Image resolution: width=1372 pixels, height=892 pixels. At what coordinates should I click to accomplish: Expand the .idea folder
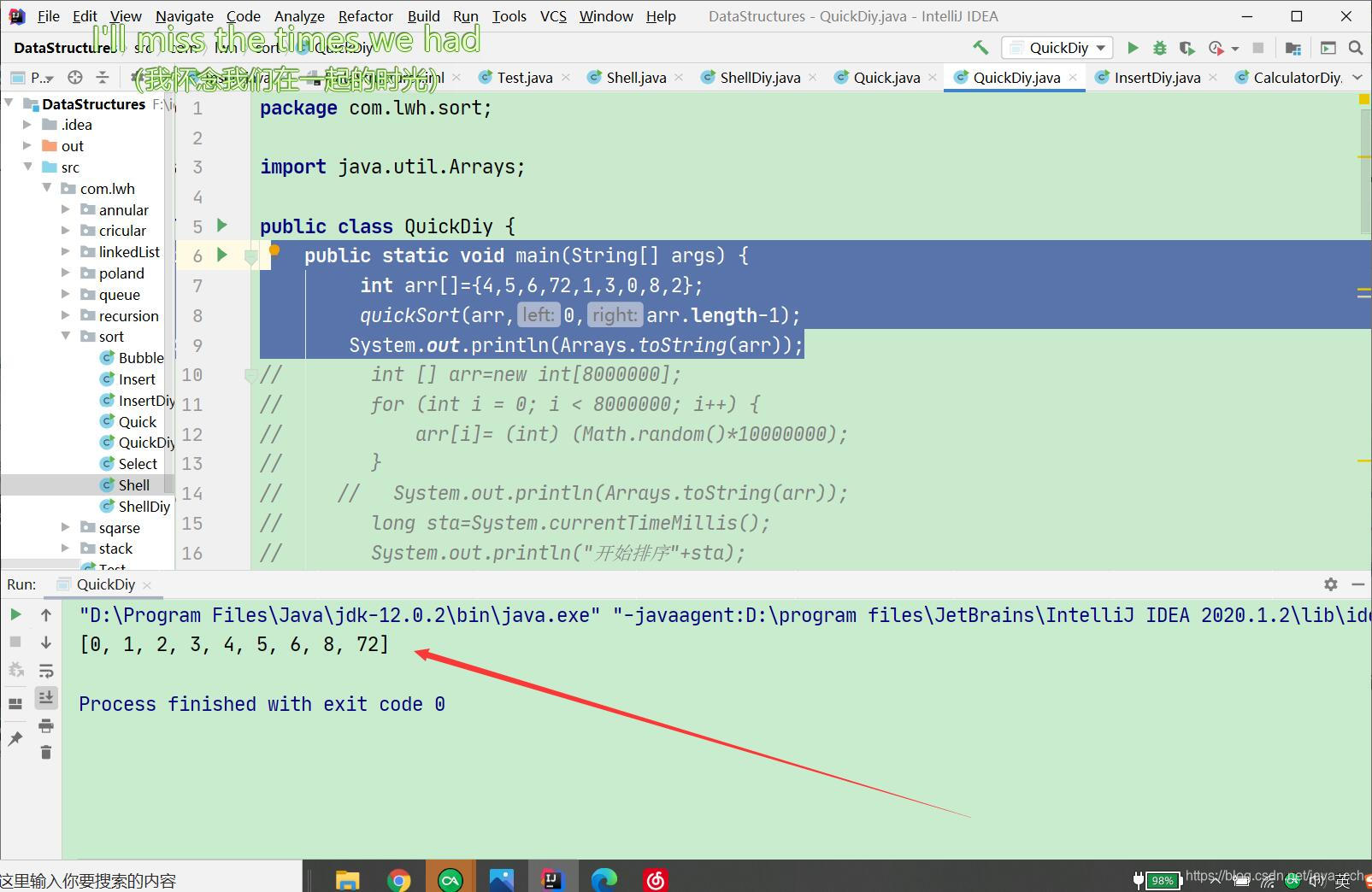[27, 125]
